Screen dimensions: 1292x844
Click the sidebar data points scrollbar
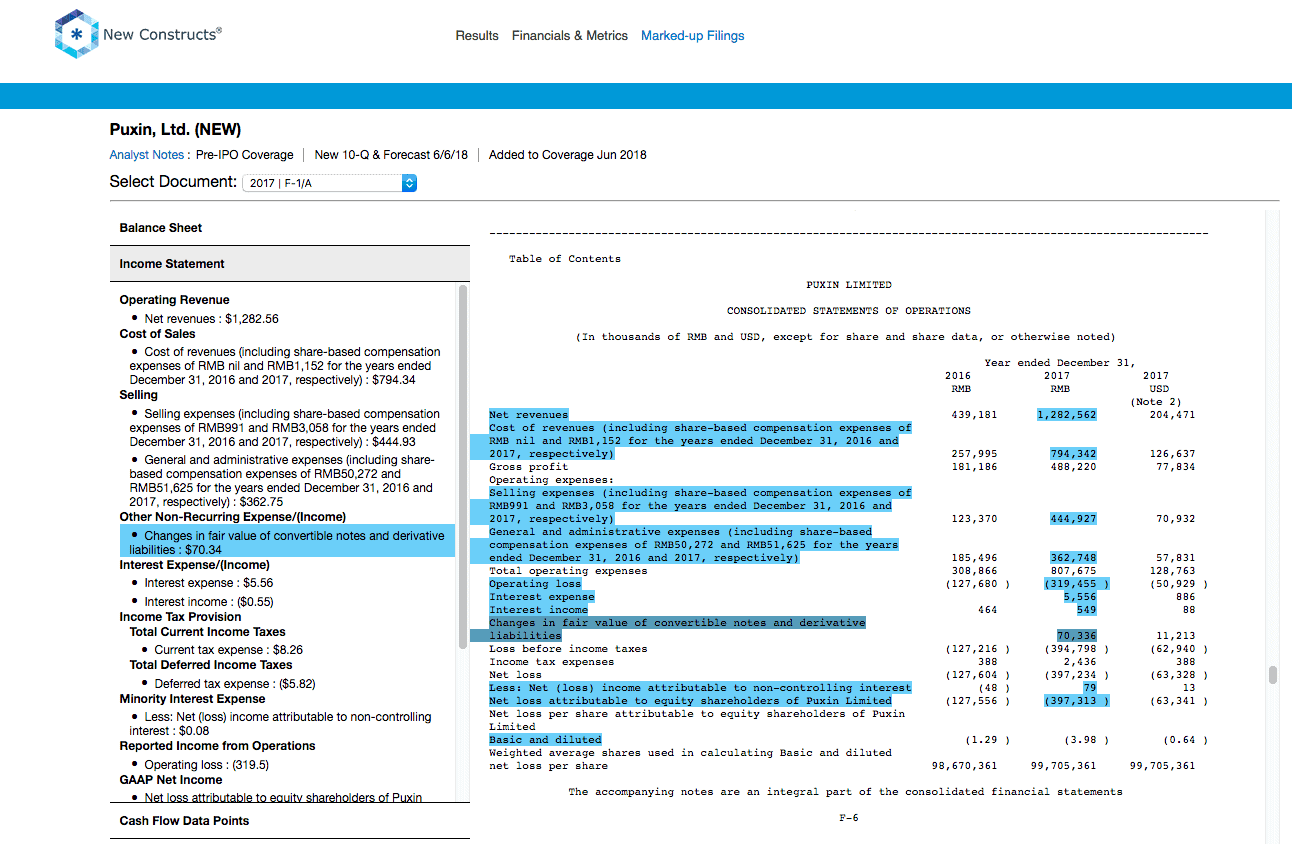point(463,467)
